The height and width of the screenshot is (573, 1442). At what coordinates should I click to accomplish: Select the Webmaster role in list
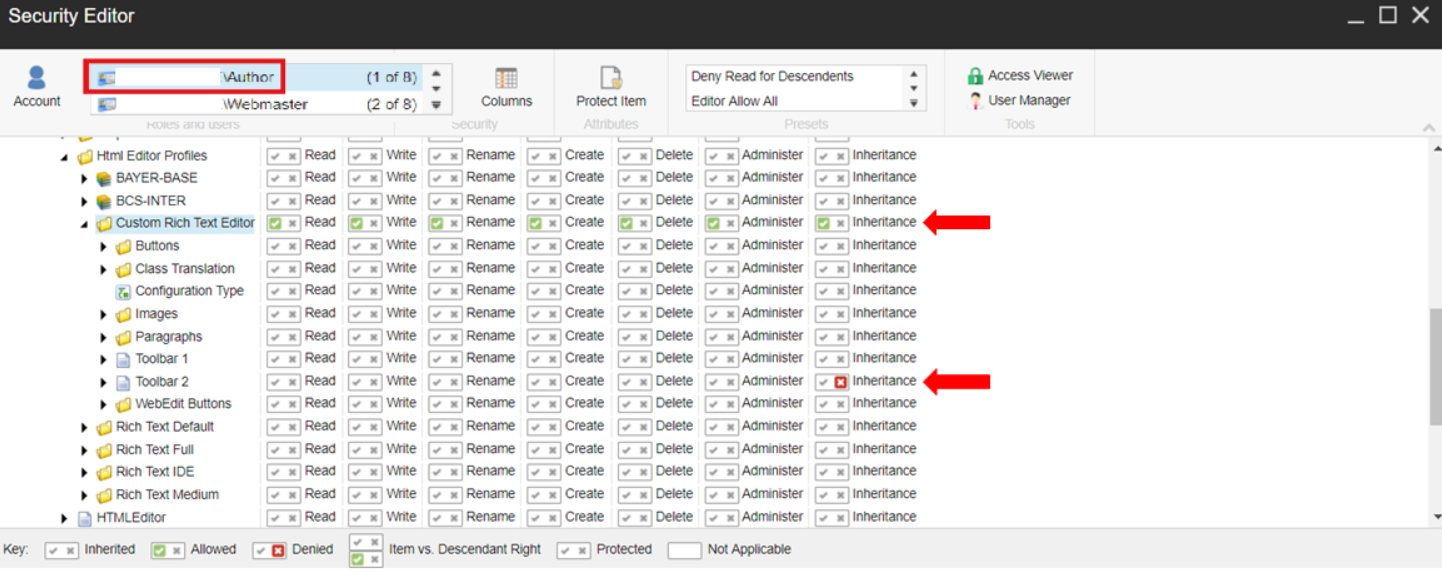pyautogui.click(x=265, y=104)
